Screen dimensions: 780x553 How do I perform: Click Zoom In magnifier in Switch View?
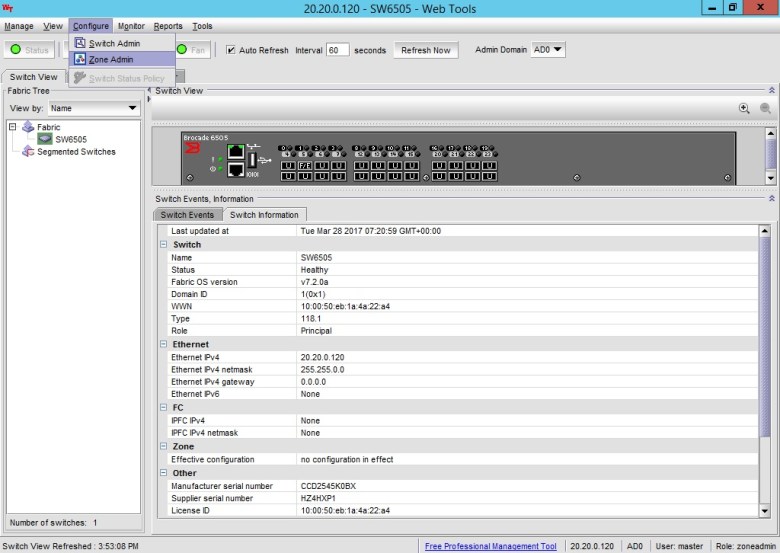point(744,108)
